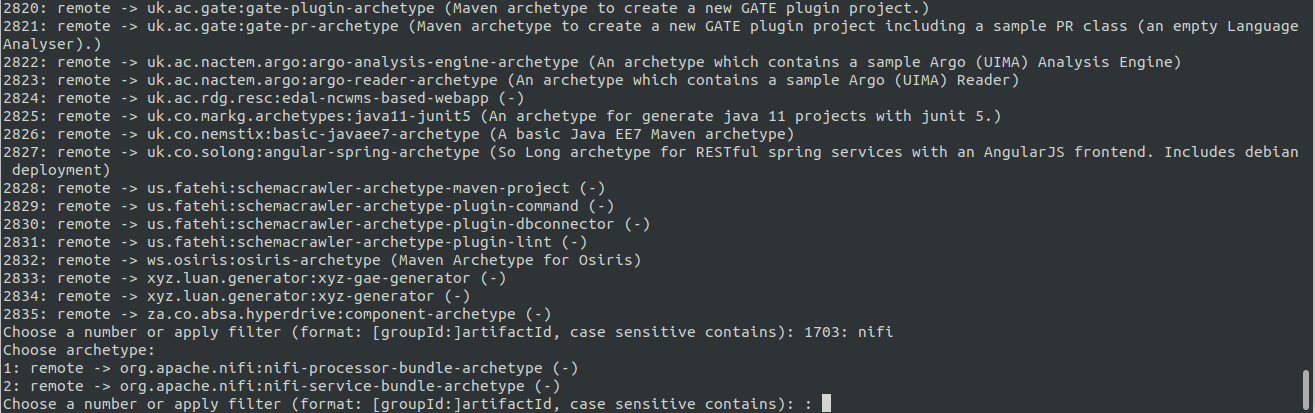Viewport: 1315px width, 413px height.
Task: Click line 2824 edal-ncwms-based-webapp
Action: coord(263,98)
